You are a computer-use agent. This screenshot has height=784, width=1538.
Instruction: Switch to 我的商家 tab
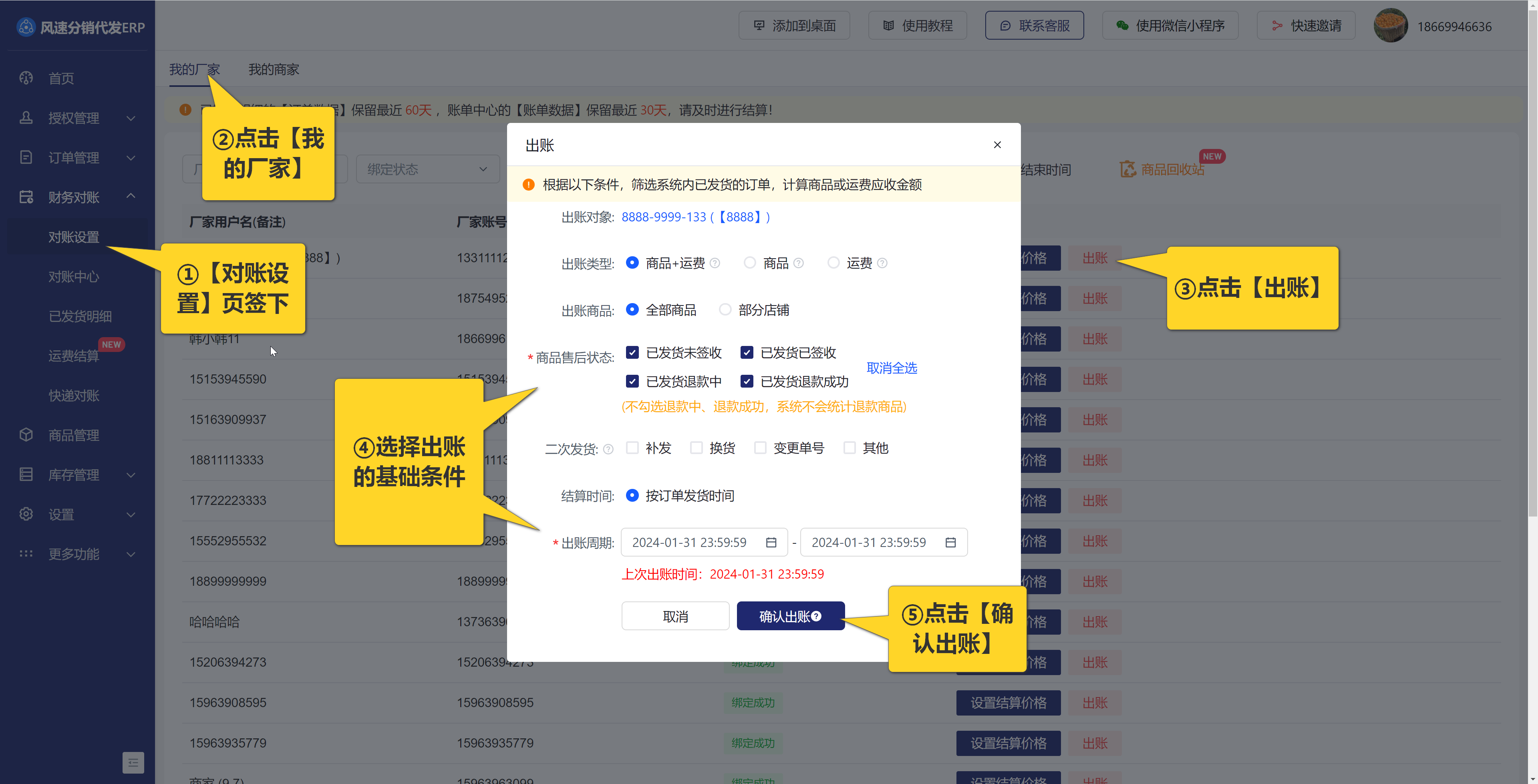click(274, 69)
